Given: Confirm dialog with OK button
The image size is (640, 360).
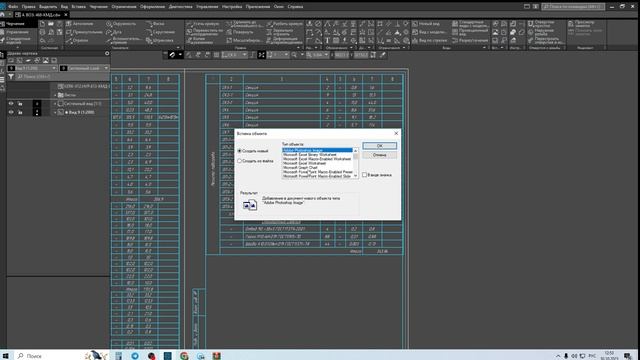Looking at the screenshot, I should (380, 146).
